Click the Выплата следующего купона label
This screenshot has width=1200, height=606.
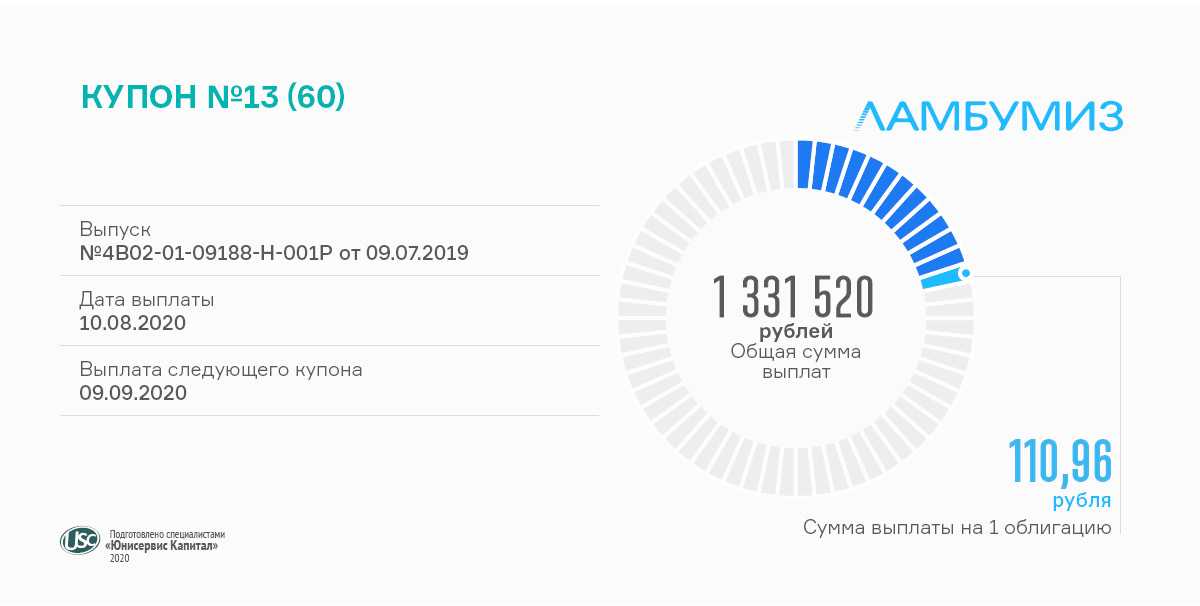[221, 369]
